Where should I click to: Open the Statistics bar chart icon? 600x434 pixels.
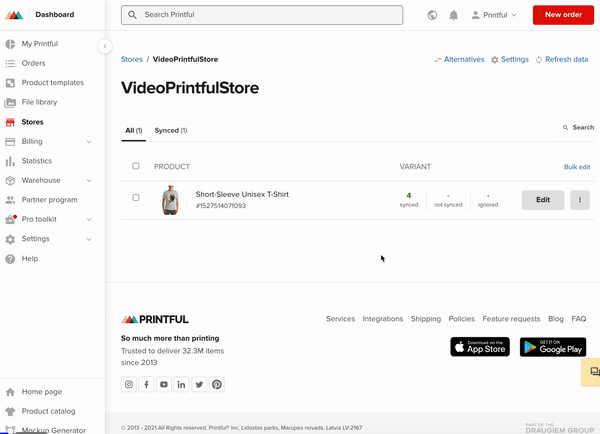(10, 161)
